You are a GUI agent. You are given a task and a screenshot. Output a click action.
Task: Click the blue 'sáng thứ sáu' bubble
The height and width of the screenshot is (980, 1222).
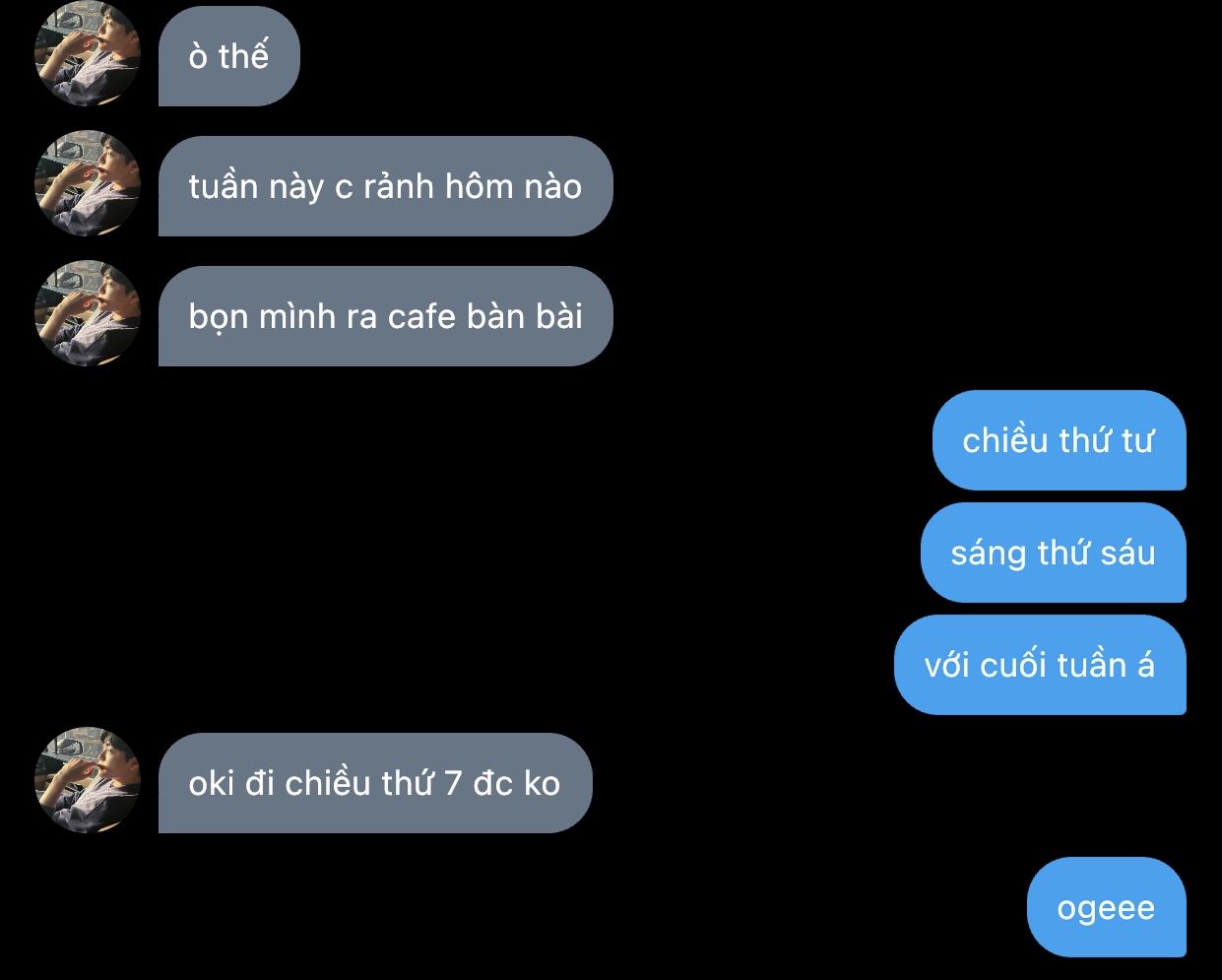click(1053, 553)
